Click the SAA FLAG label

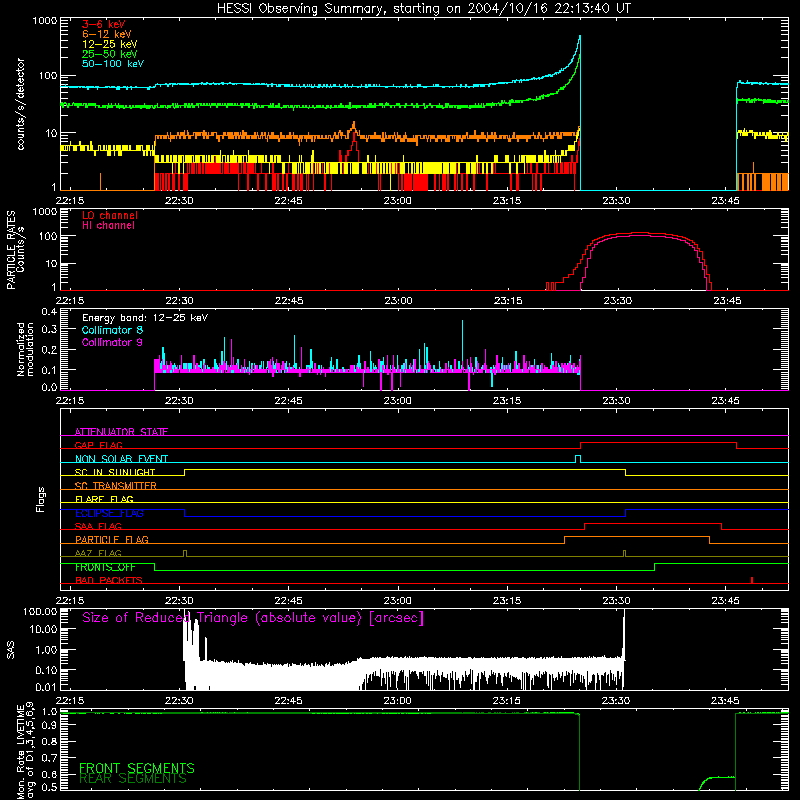tap(98, 526)
